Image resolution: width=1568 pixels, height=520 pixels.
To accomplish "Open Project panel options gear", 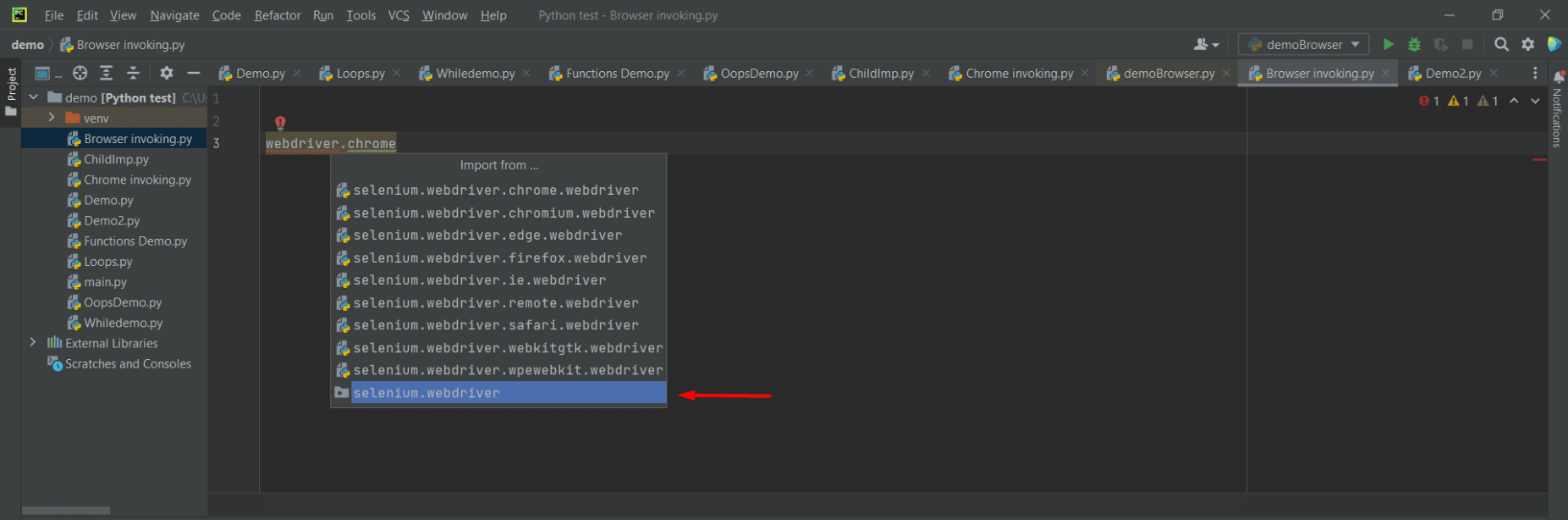I will 167,73.
